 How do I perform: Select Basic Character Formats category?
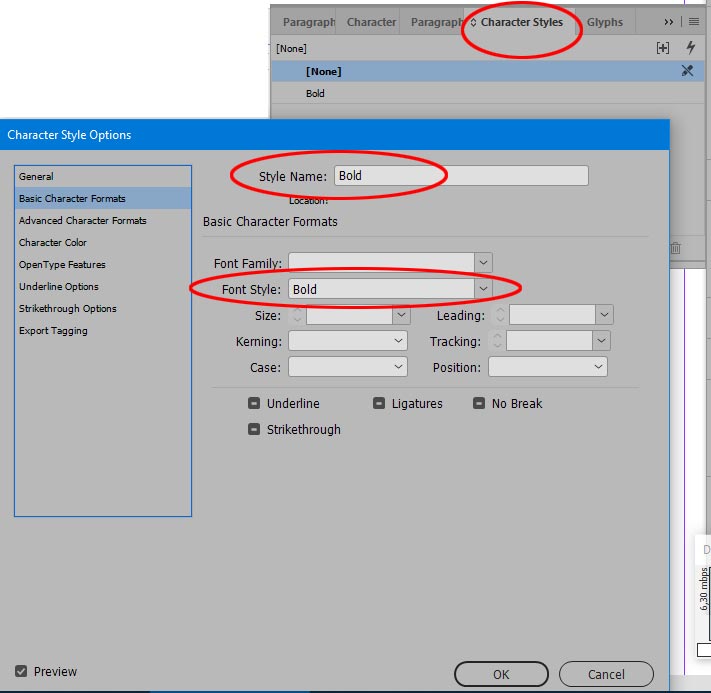[103, 198]
